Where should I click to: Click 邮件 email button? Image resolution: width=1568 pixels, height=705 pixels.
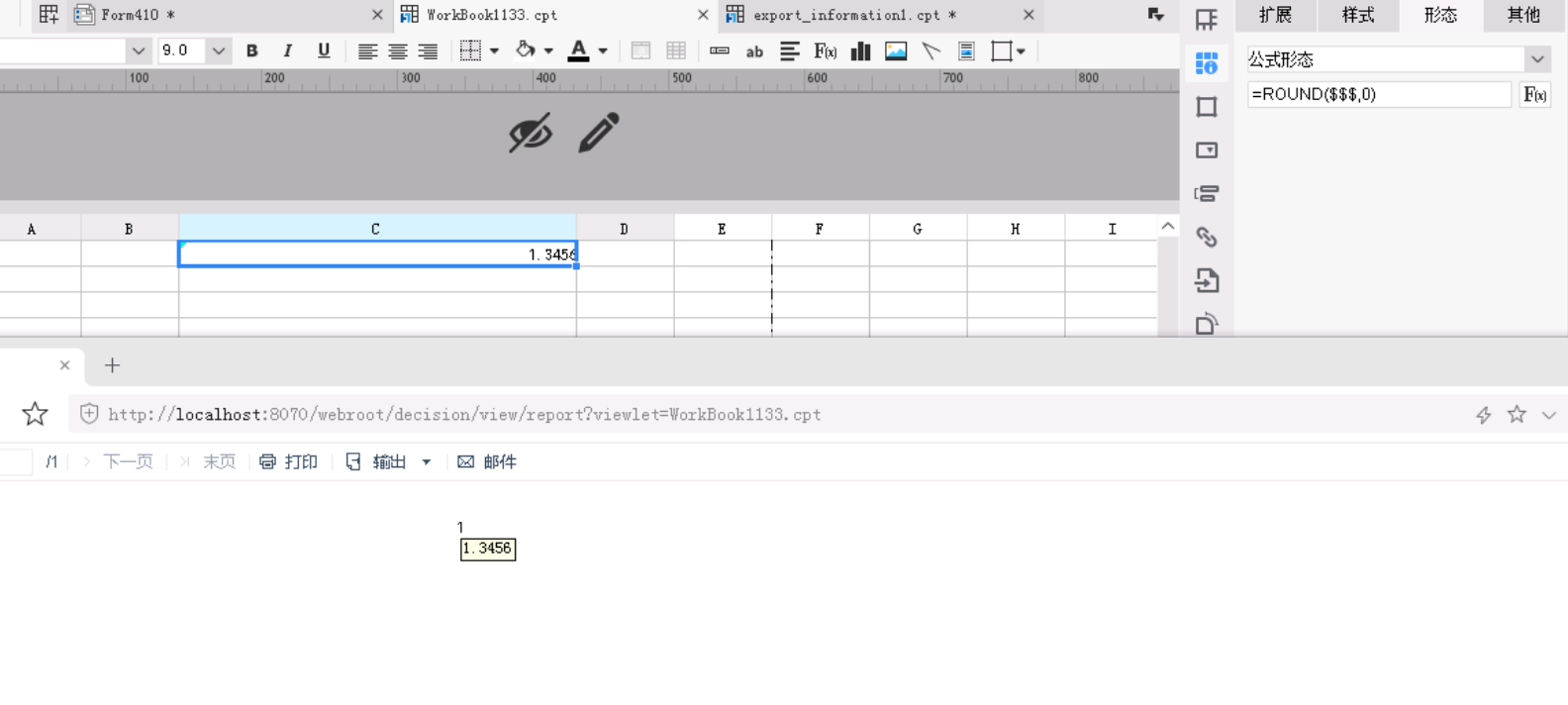(487, 461)
